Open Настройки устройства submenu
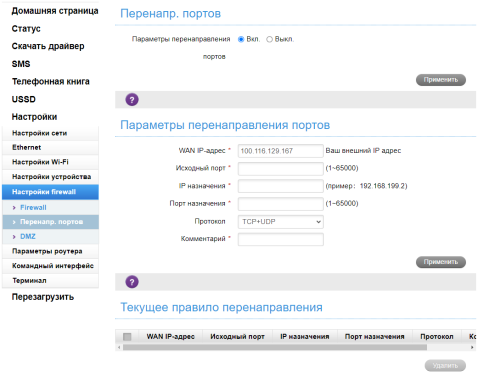This screenshot has height=382, width=500. (50, 177)
